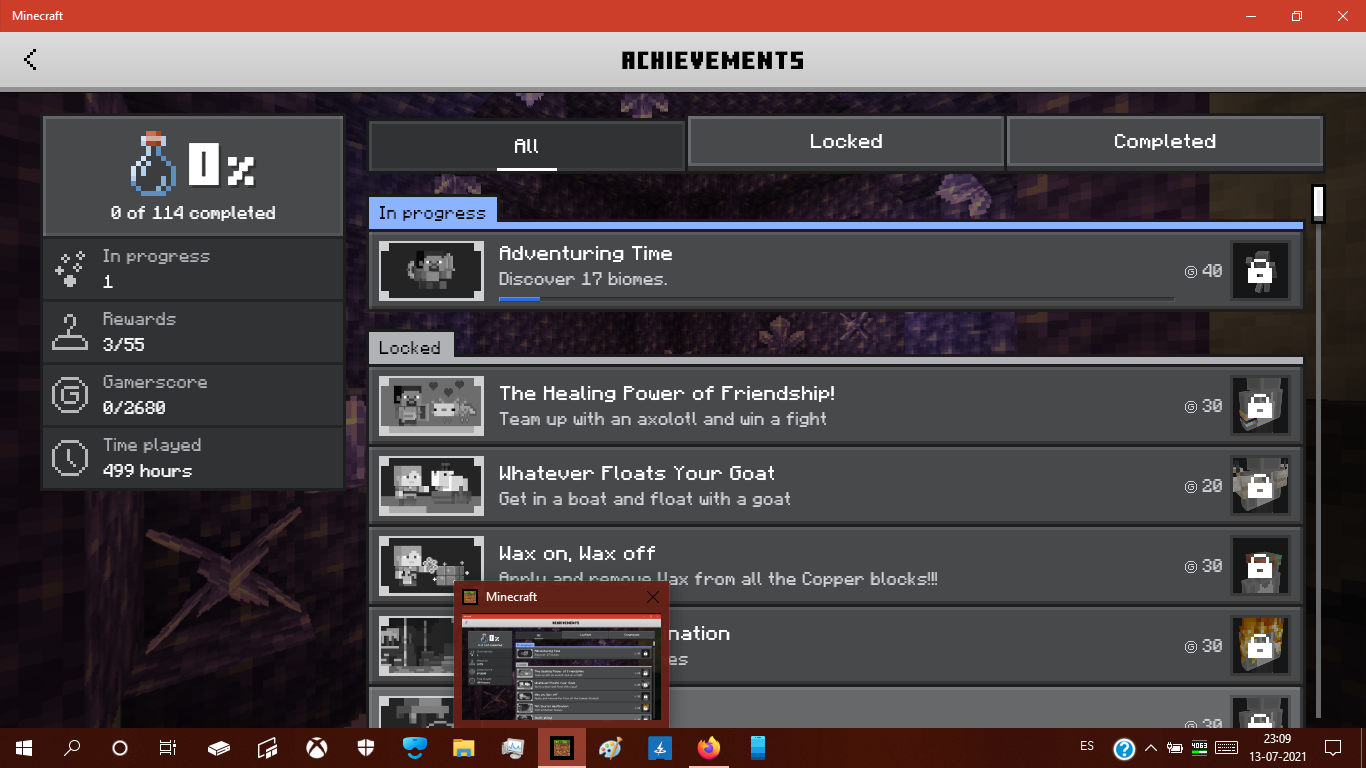Switch to the Locked tab
The width and height of the screenshot is (1366, 768).
point(846,141)
